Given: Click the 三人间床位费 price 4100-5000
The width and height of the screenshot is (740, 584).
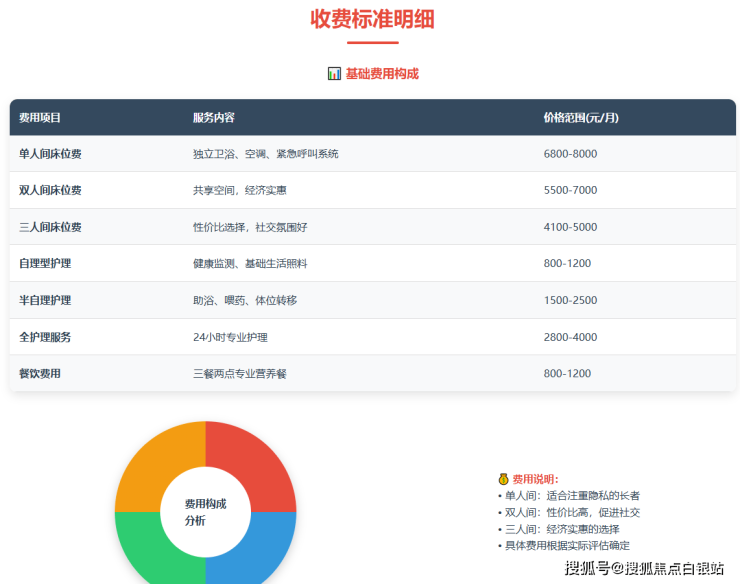Looking at the screenshot, I should coord(570,227).
